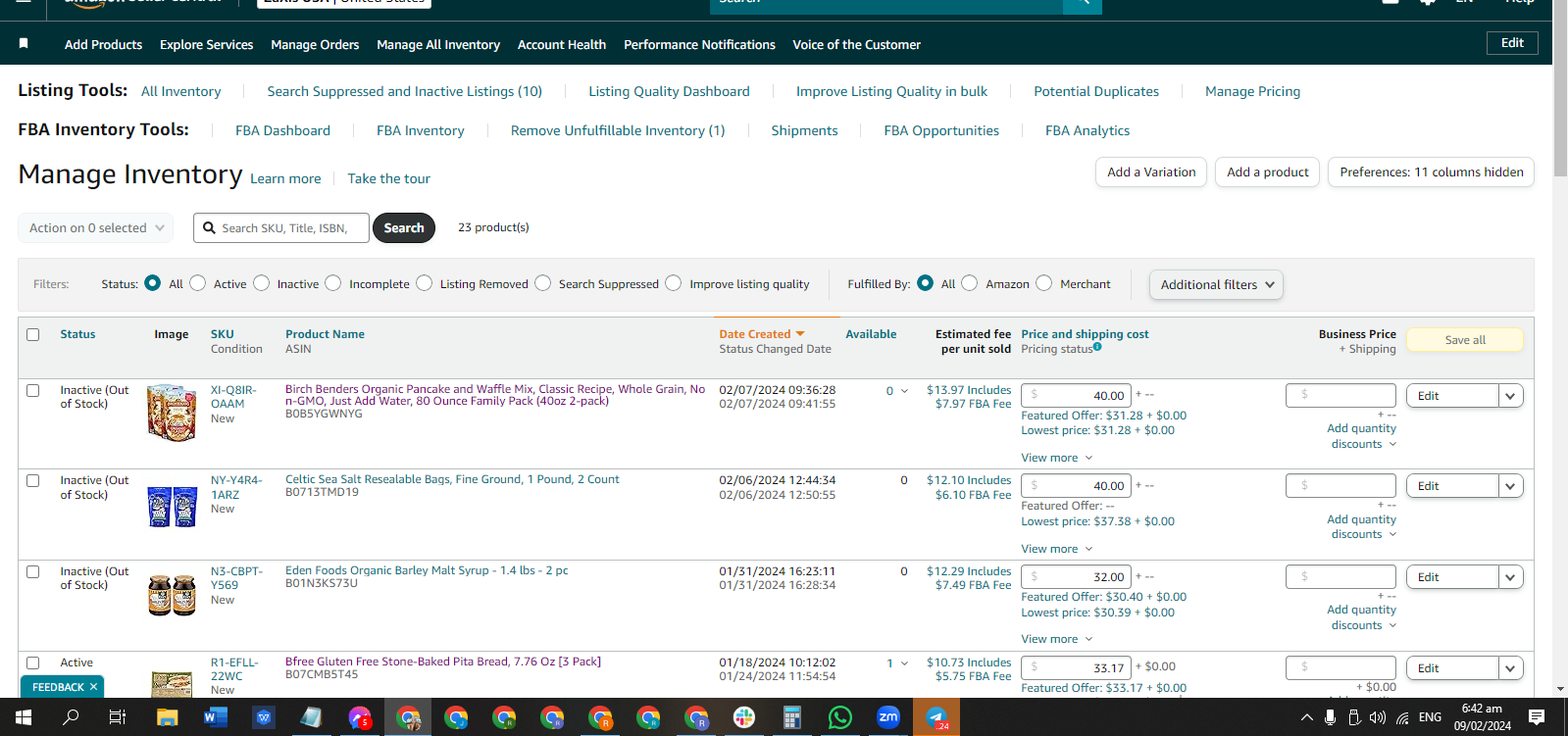Click the Add a Variation button

click(1151, 172)
